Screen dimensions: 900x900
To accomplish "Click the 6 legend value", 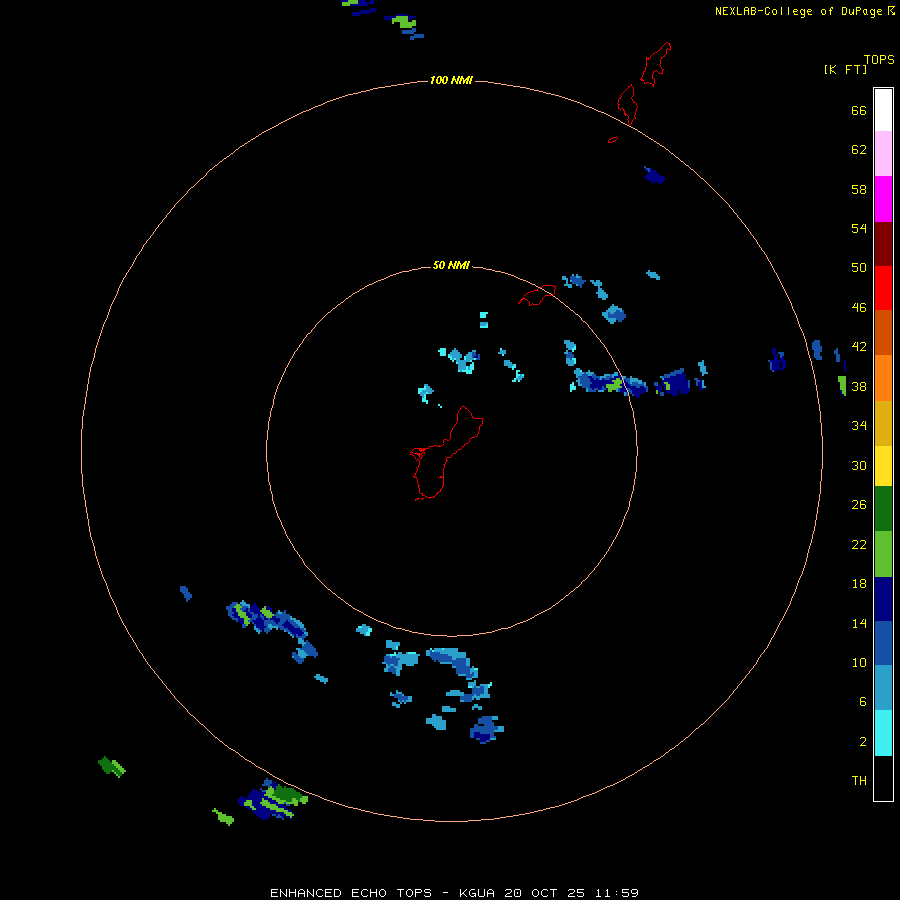I will (863, 701).
